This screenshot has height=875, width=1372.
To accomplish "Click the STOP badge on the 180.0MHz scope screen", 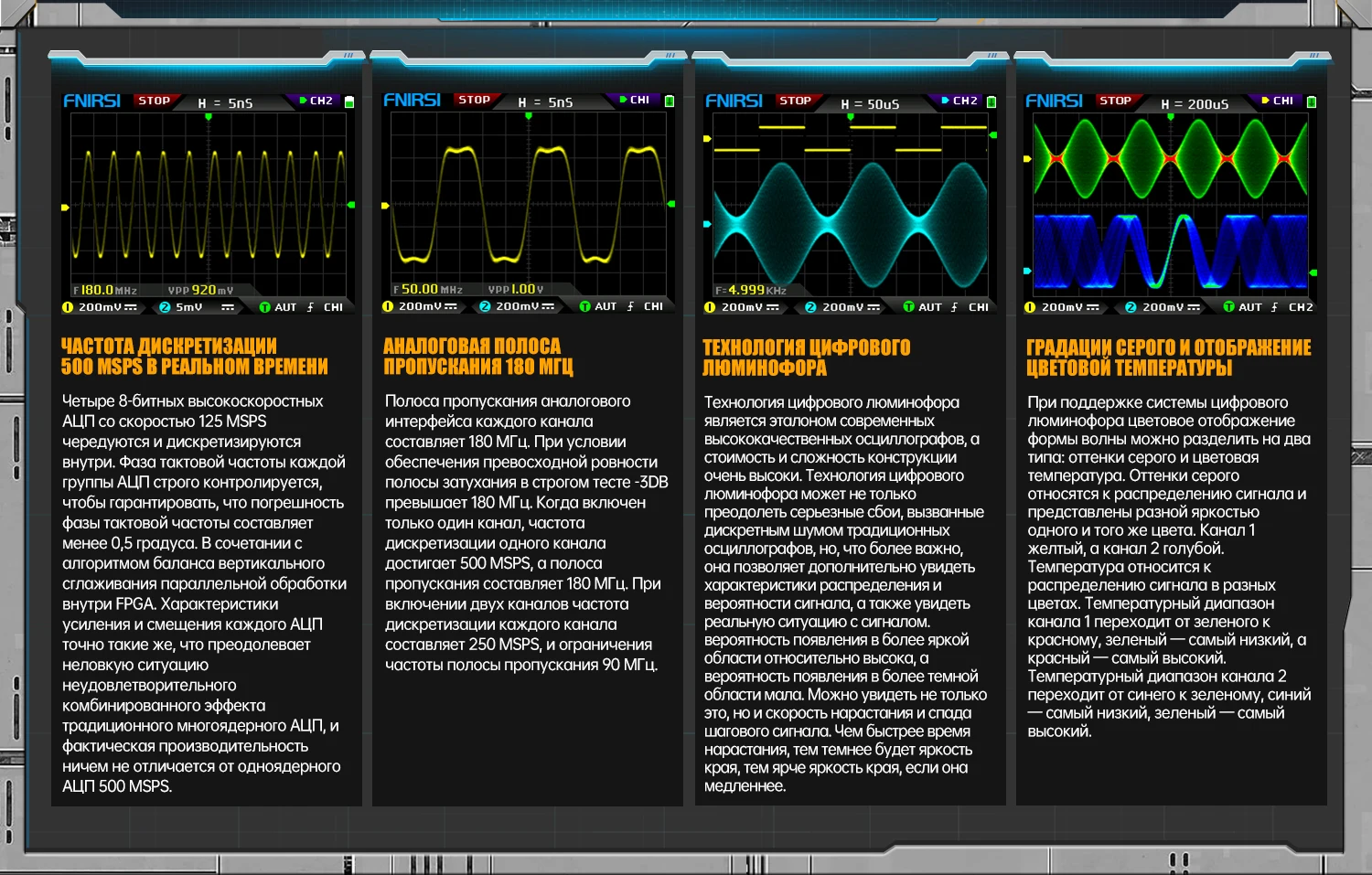I will point(155,101).
